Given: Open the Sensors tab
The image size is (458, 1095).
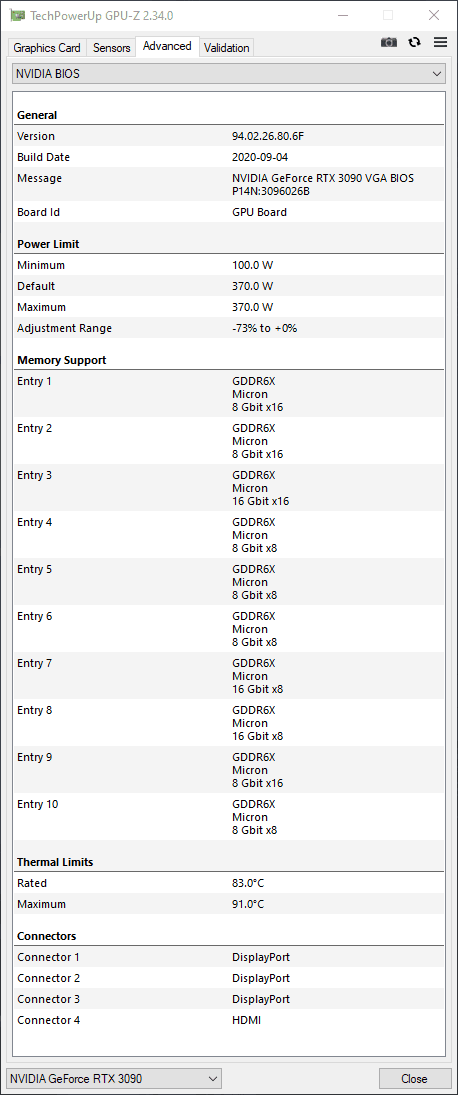Looking at the screenshot, I should [x=112, y=47].
